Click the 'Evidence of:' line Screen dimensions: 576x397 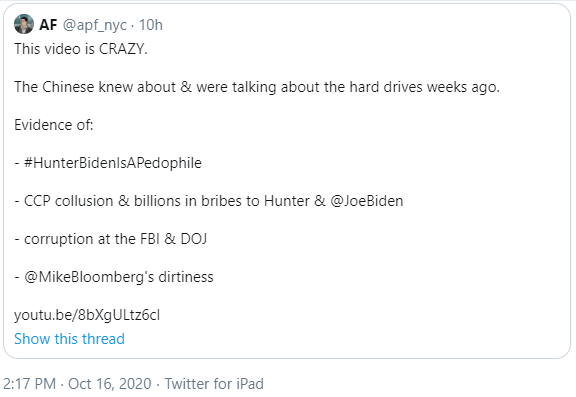[x=54, y=125]
